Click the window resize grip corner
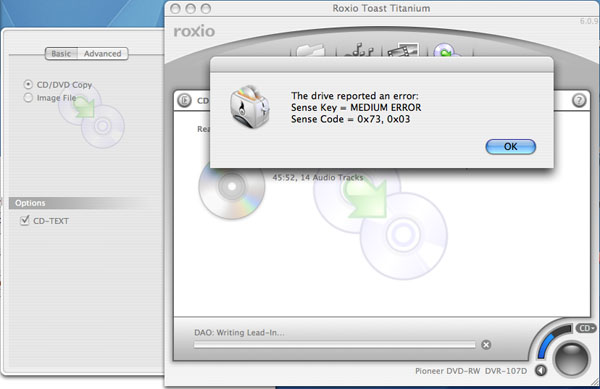This screenshot has width=600, height=389. tap(594, 382)
